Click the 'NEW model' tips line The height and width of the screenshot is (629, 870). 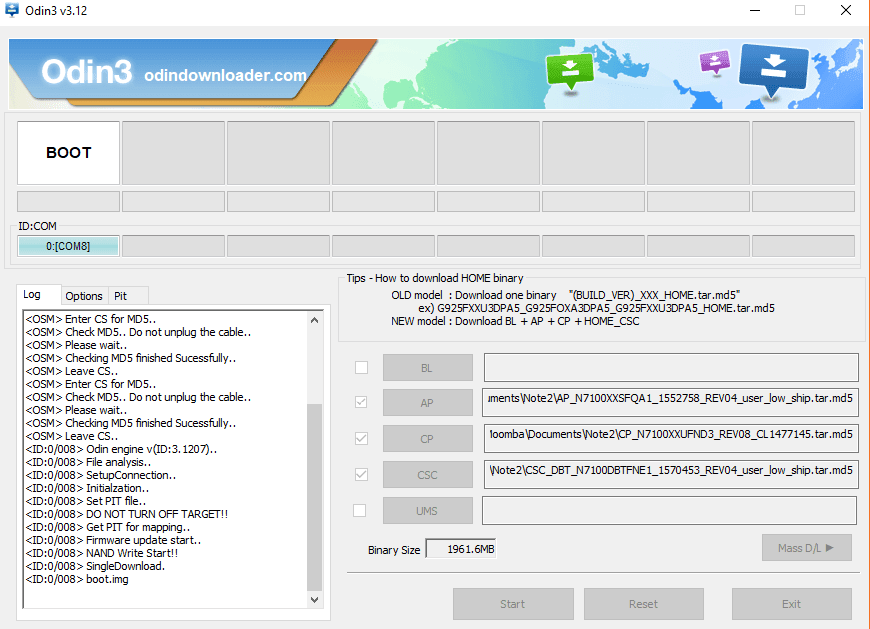pyautogui.click(x=515, y=321)
